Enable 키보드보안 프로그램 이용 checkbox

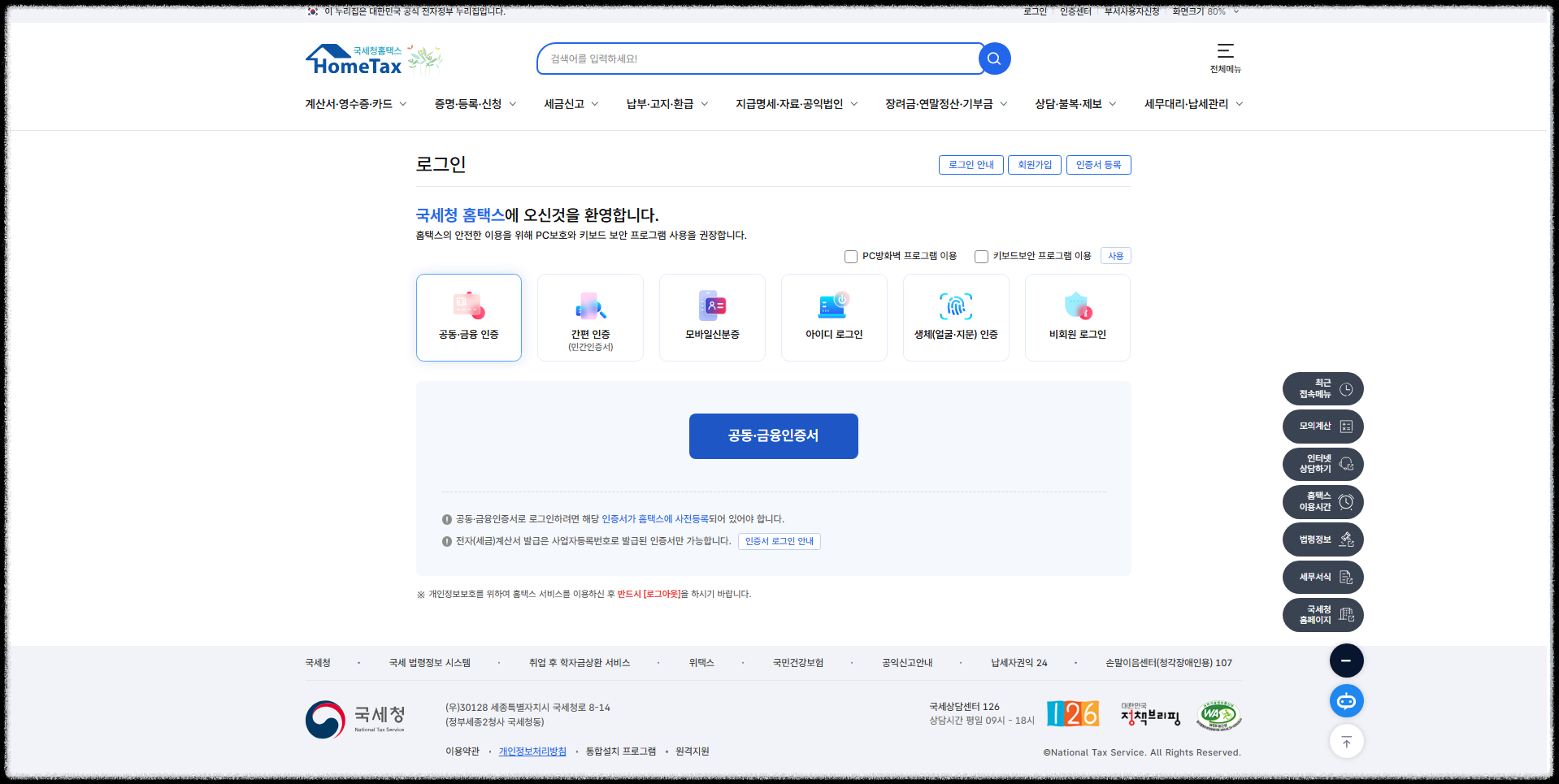click(981, 257)
